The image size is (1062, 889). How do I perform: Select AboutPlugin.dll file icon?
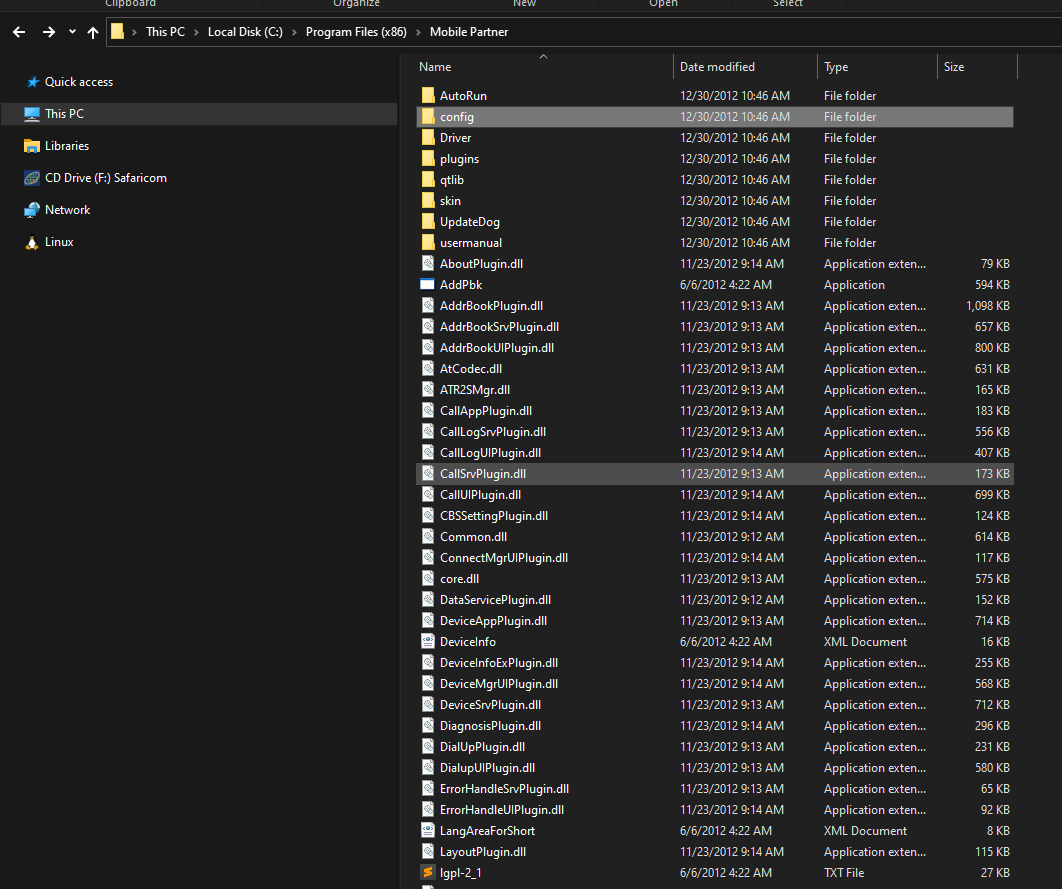[x=428, y=263]
